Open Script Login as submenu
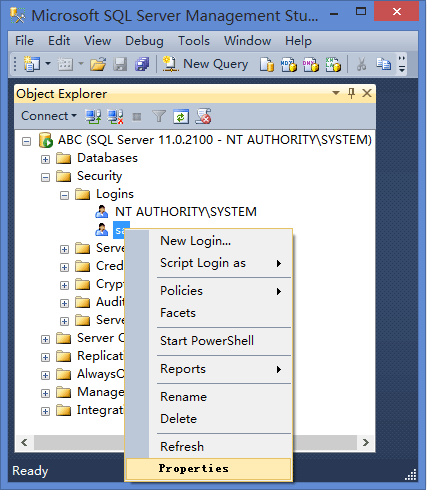This screenshot has height=490, width=427. [x=220, y=263]
